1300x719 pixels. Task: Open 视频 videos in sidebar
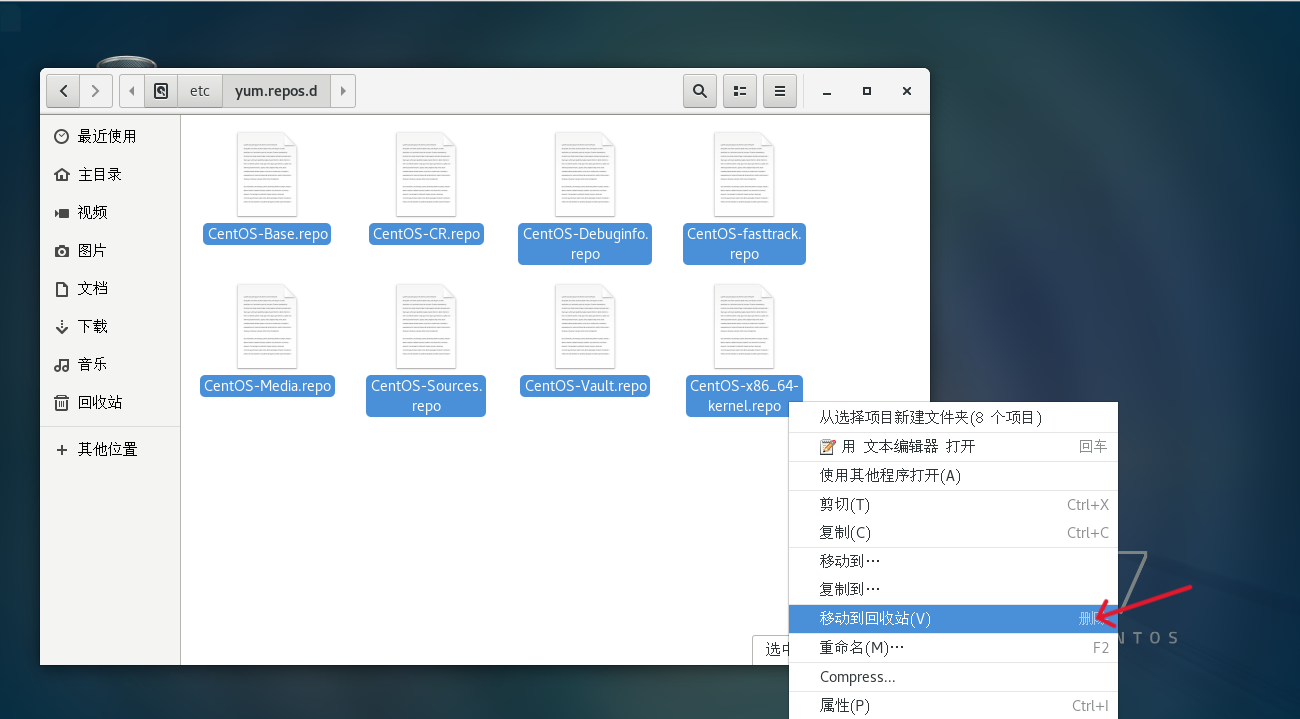[x=110, y=212]
